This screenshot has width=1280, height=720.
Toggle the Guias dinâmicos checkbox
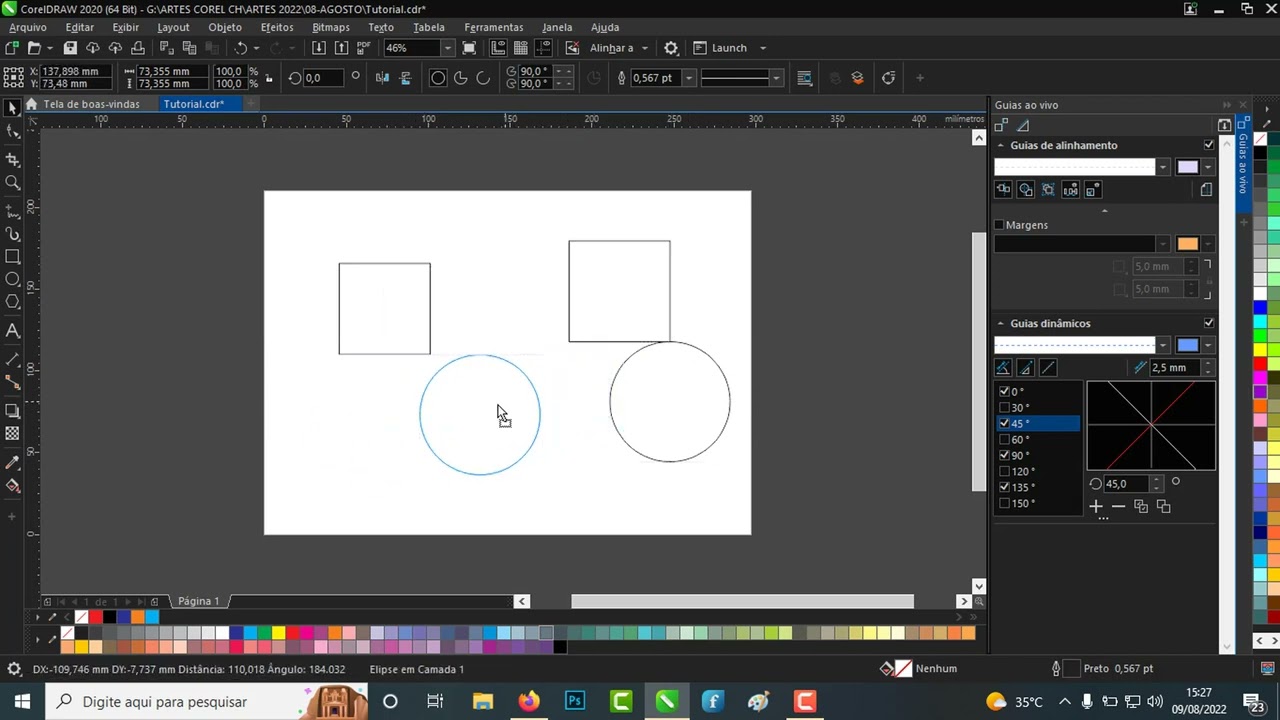click(x=1209, y=323)
